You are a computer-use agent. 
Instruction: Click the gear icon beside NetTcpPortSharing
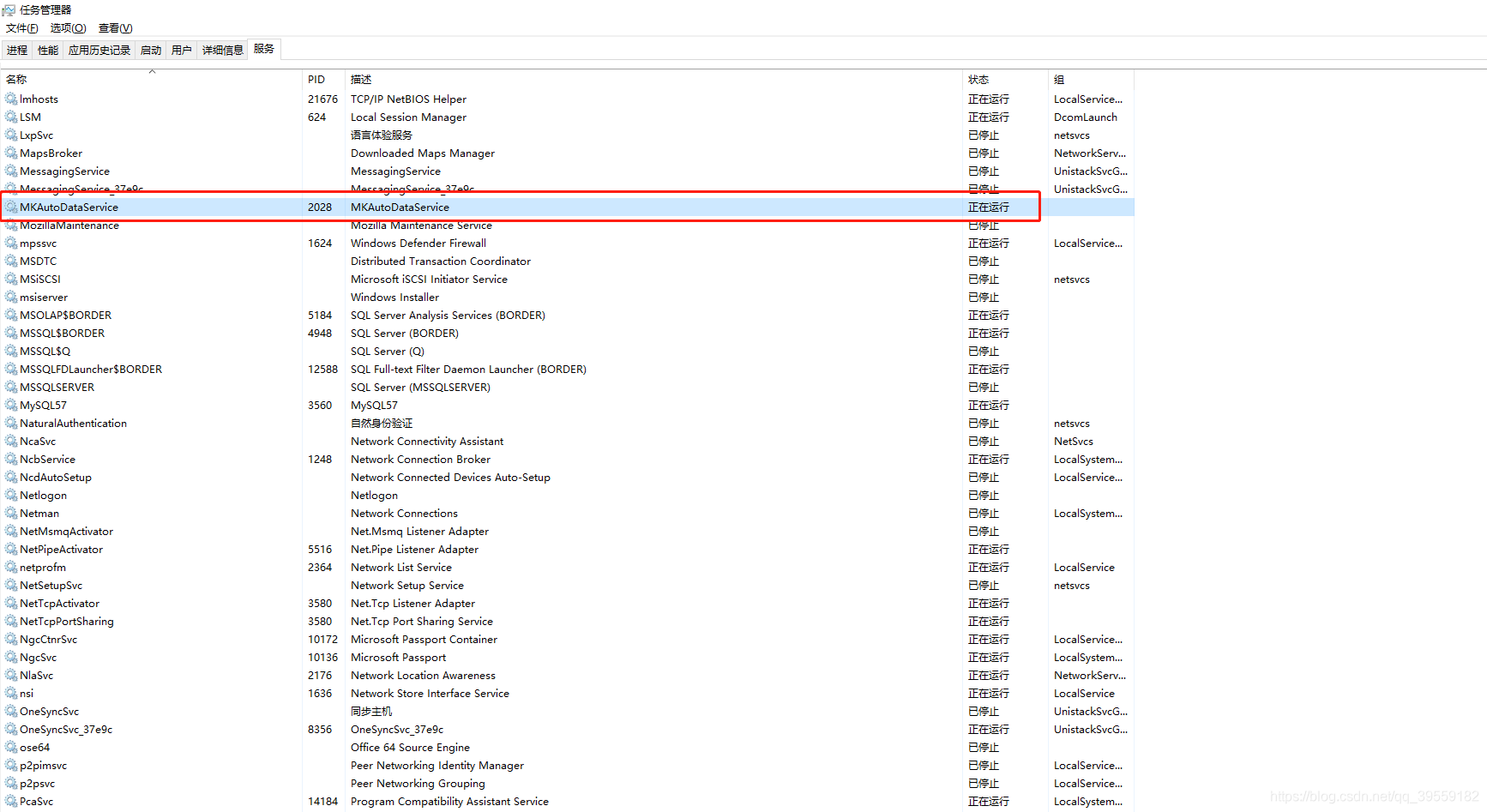pos(11,621)
